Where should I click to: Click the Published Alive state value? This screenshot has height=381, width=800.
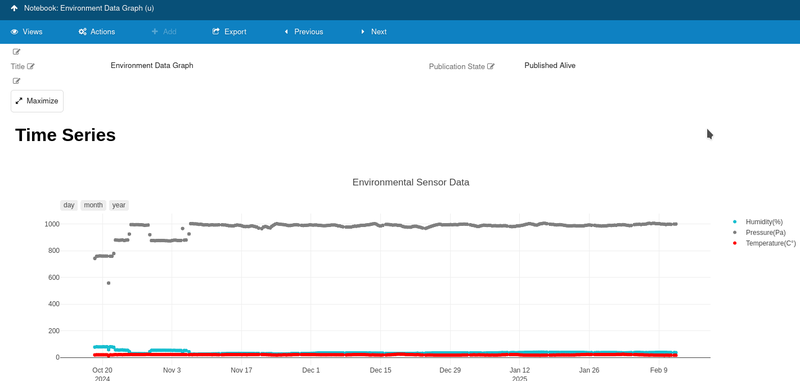[x=550, y=65]
